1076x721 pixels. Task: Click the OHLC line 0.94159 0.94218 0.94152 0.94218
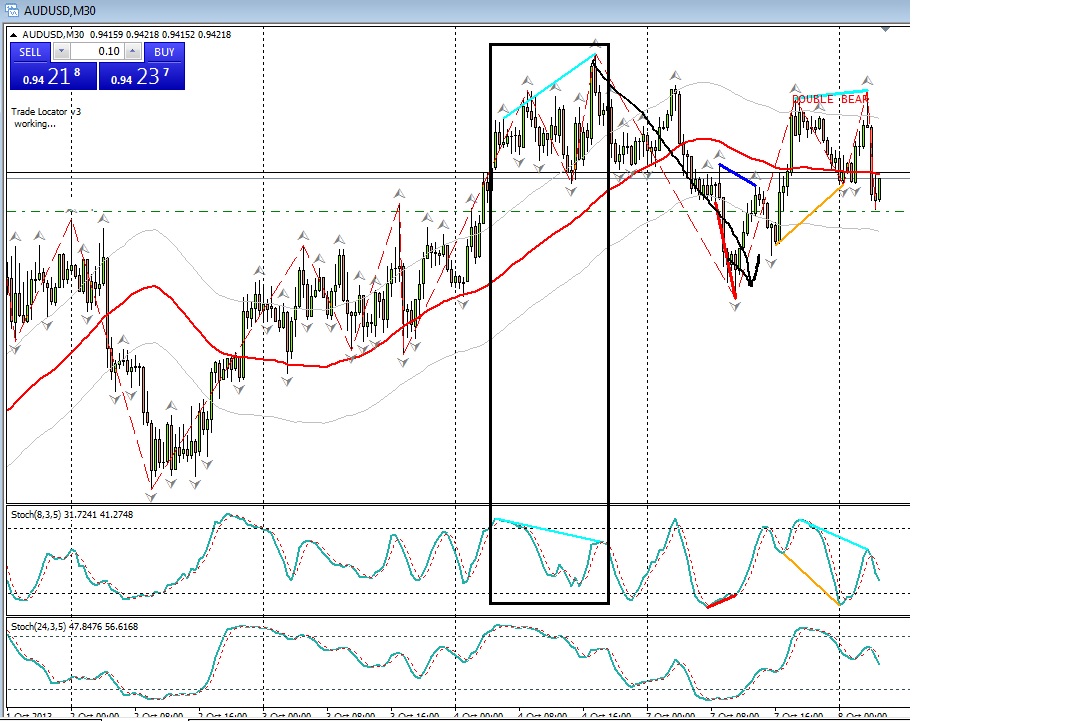pyautogui.click(x=161, y=34)
